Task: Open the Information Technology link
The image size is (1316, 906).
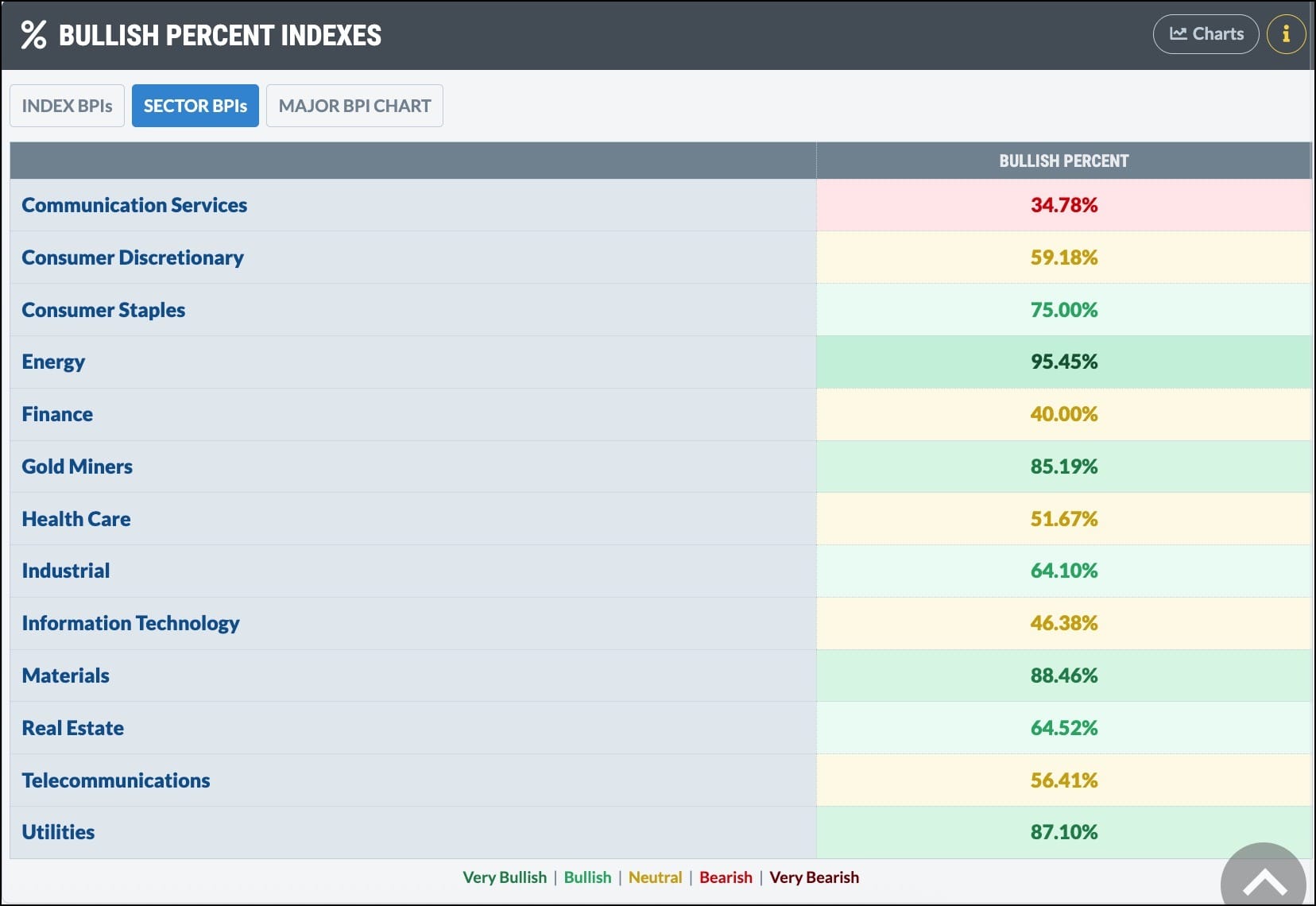Action: click(130, 623)
